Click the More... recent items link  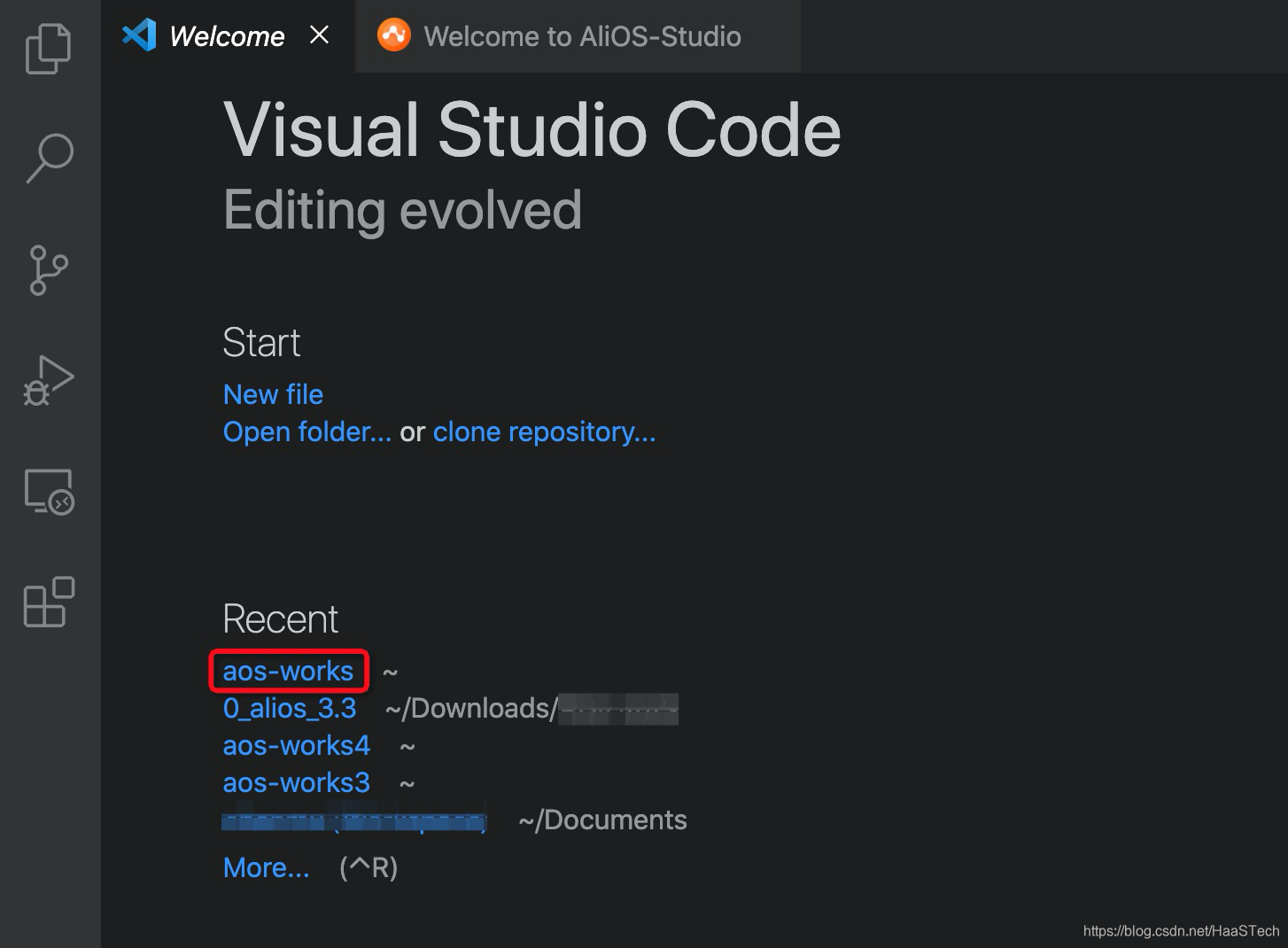tap(267, 867)
